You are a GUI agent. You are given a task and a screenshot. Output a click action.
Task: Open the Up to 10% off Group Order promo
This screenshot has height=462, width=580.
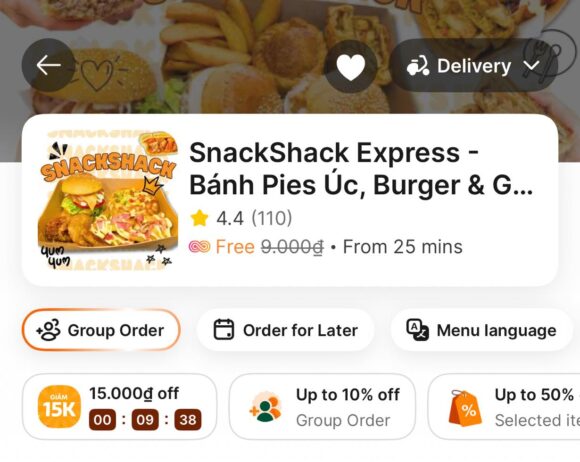coord(322,407)
